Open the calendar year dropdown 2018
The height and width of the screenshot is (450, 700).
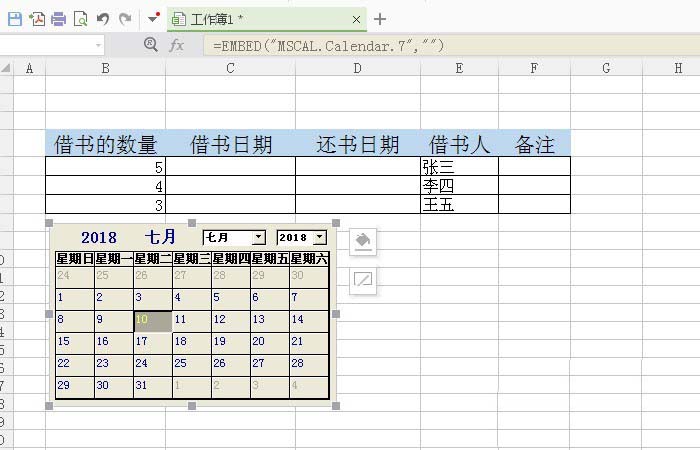320,238
